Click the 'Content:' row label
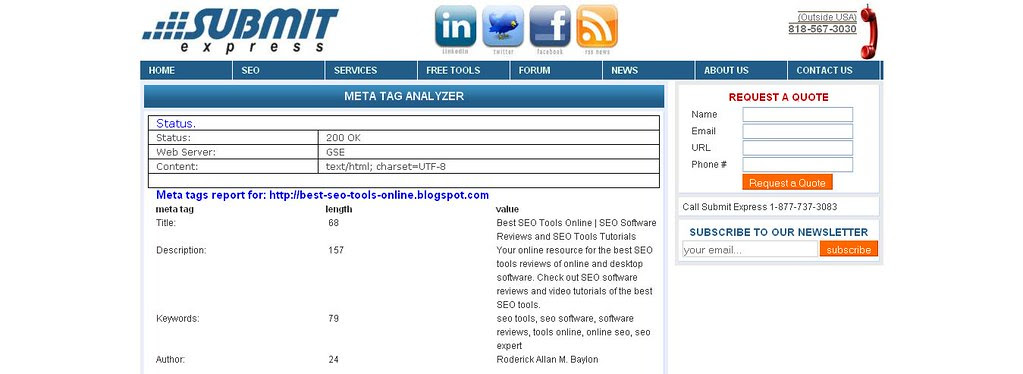 [x=177, y=166]
